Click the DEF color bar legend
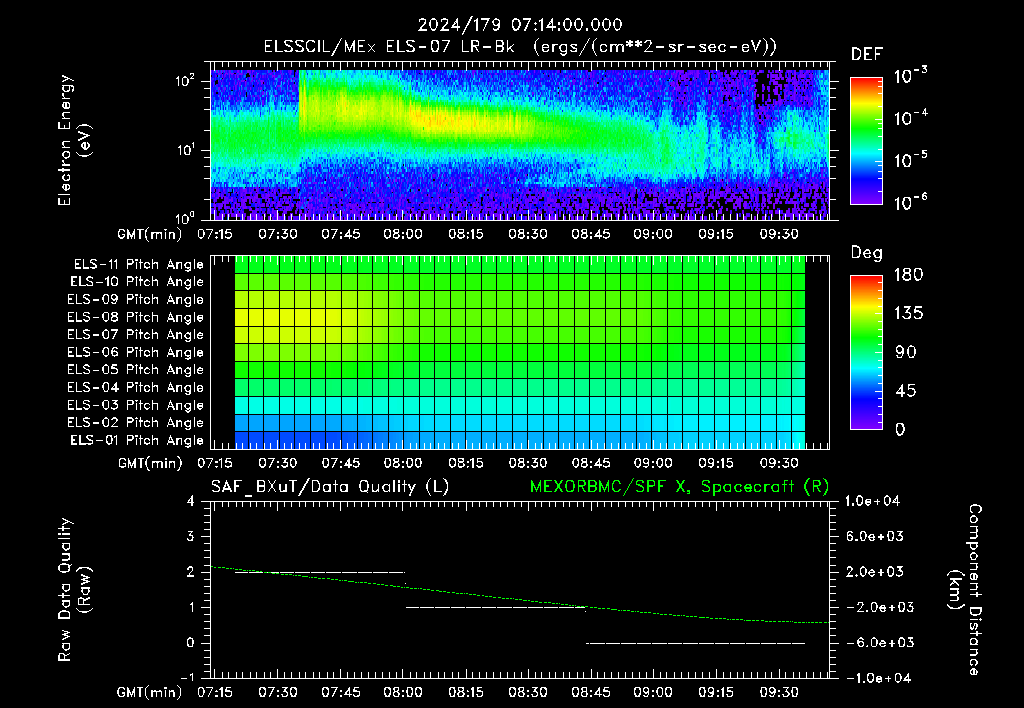This screenshot has height=708, width=1024. 866,141
